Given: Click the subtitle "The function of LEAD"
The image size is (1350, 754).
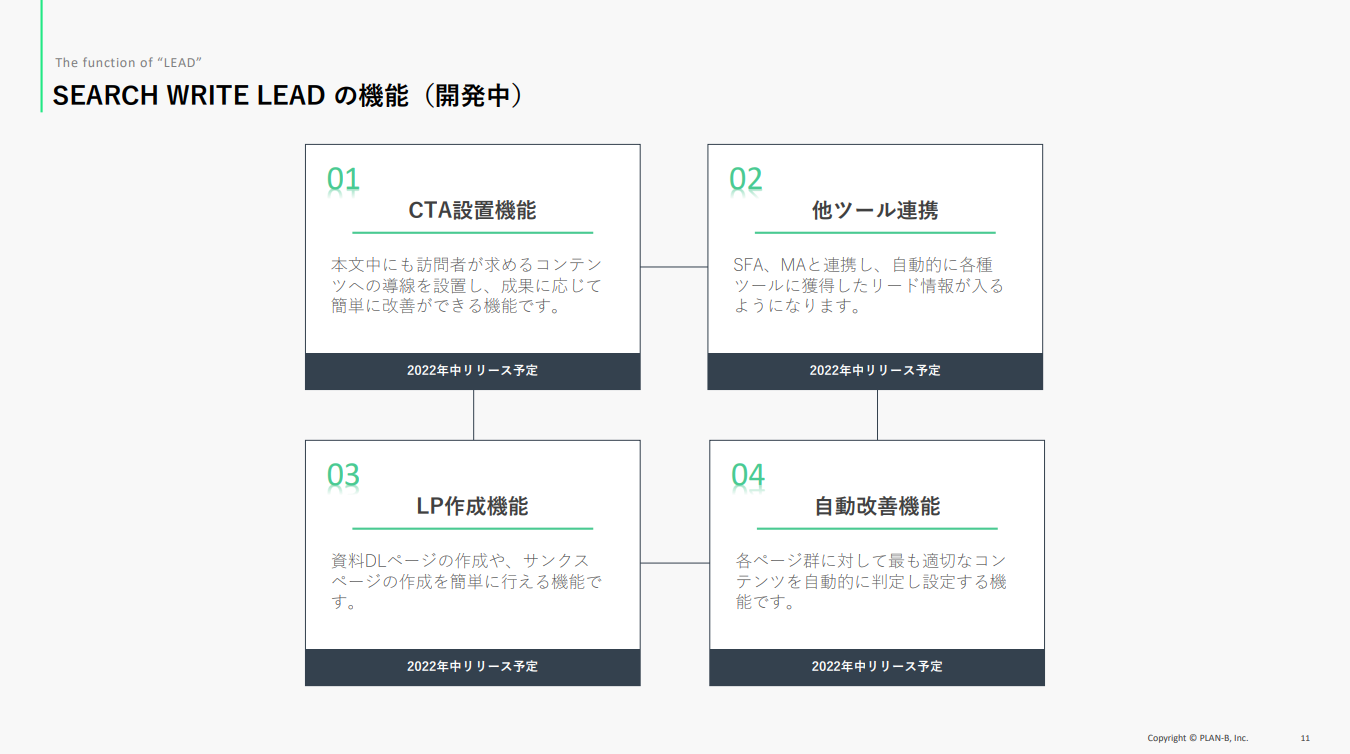Looking at the screenshot, I should (x=129, y=63).
